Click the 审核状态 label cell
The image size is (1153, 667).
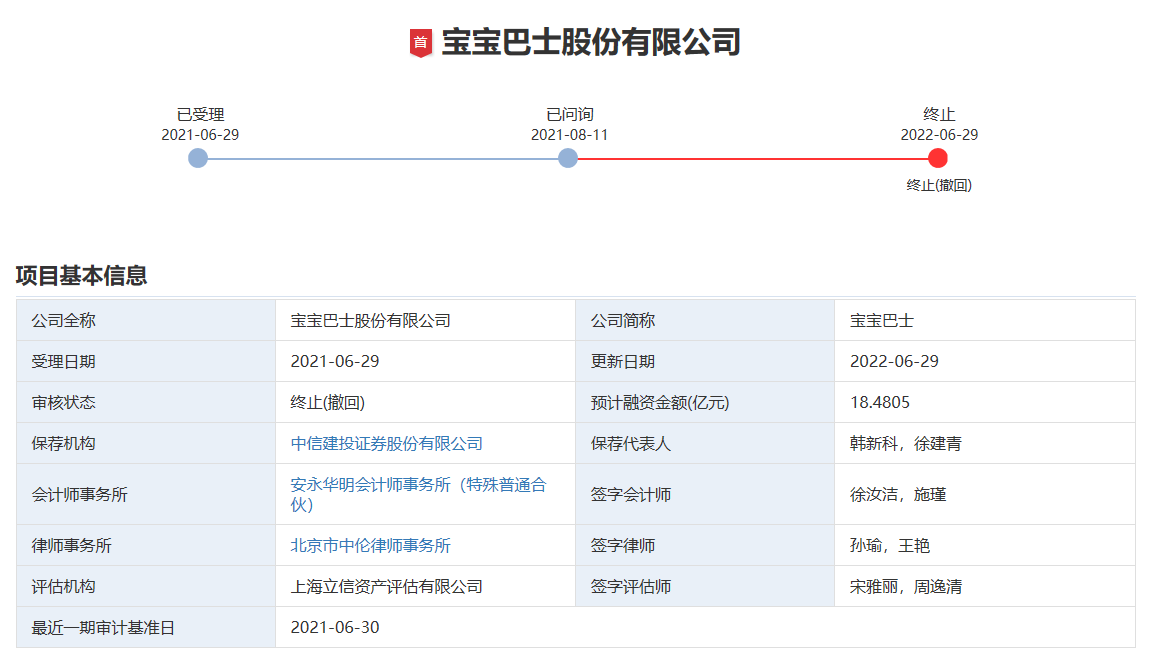pyautogui.click(x=146, y=403)
